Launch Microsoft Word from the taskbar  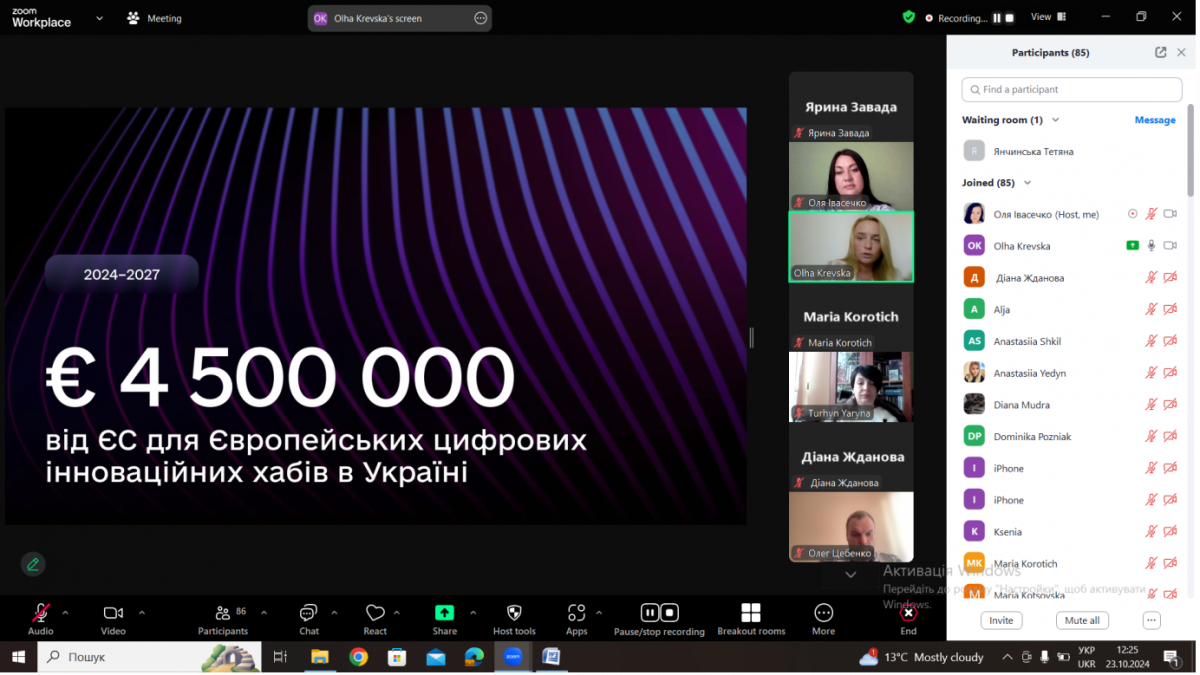(x=552, y=657)
